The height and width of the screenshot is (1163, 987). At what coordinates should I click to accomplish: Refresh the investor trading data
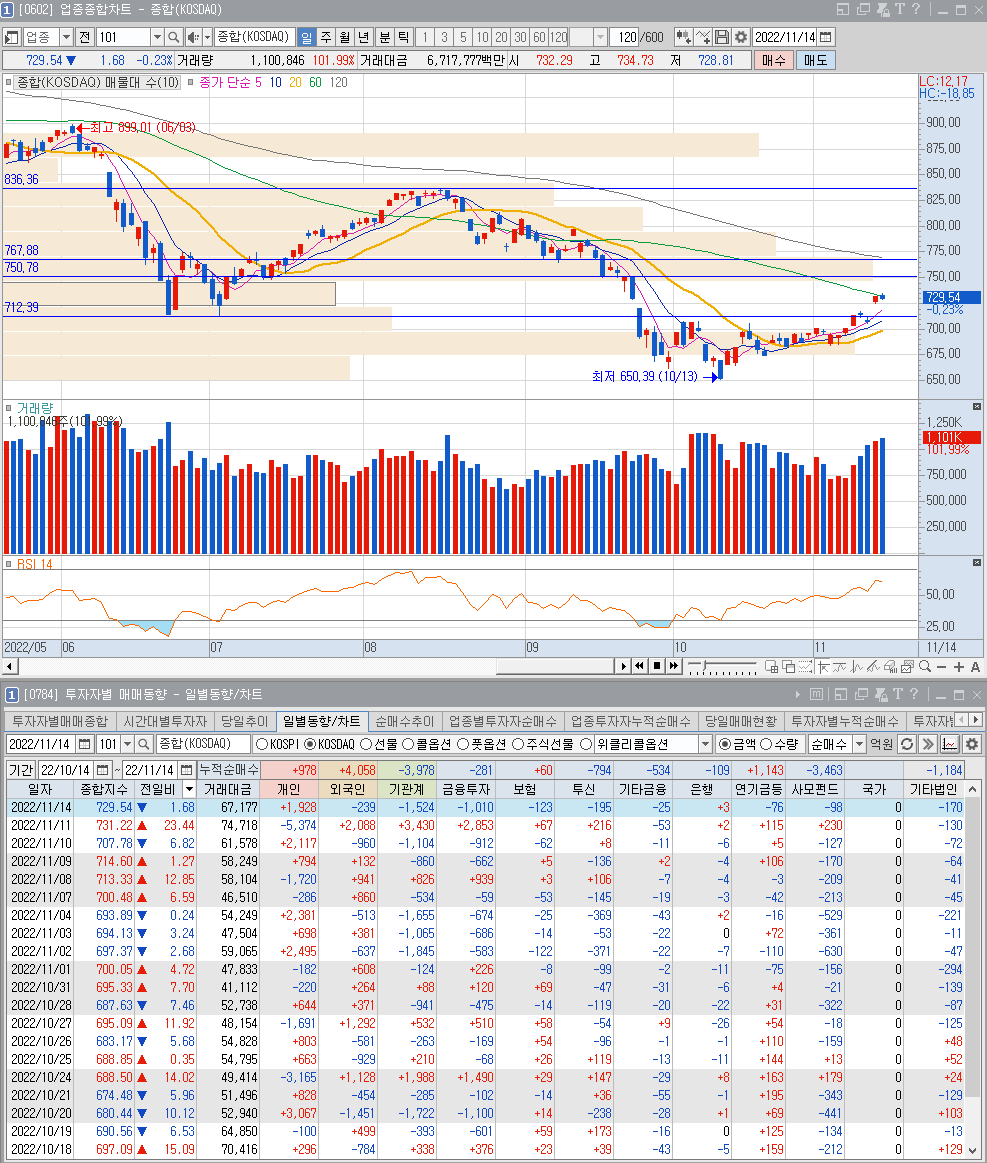coord(907,744)
